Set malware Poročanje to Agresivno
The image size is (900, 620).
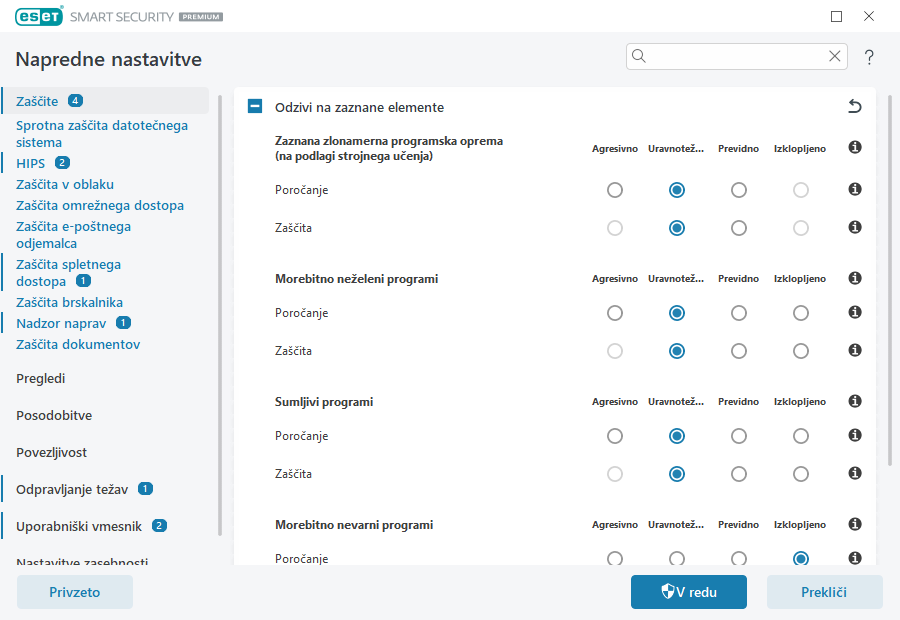tap(615, 190)
